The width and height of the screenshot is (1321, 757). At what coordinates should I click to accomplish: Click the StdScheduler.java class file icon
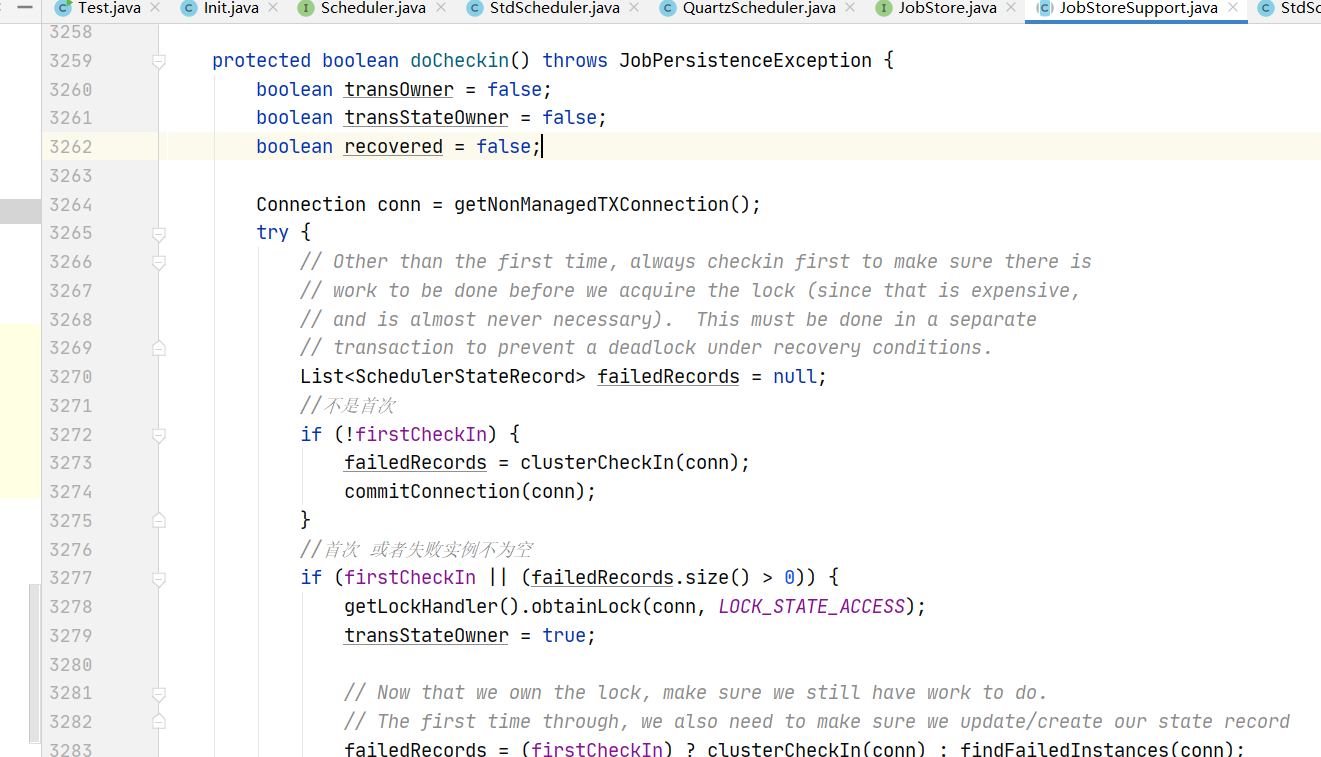tap(475, 8)
